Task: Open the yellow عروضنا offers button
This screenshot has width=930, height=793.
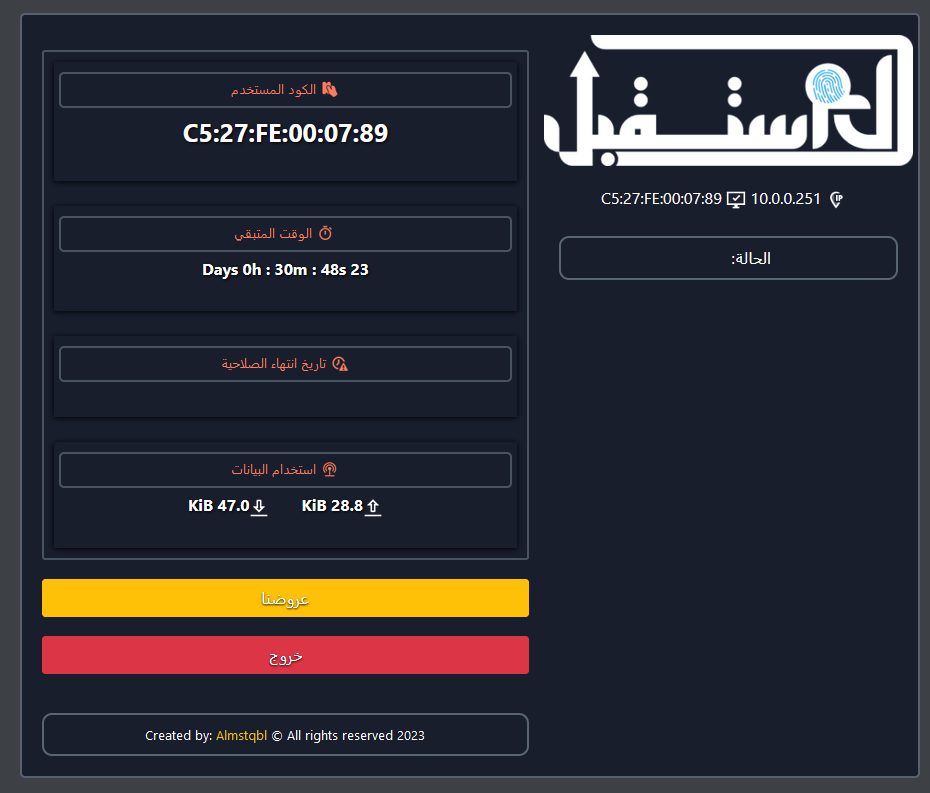Action: pyautogui.click(x=285, y=598)
